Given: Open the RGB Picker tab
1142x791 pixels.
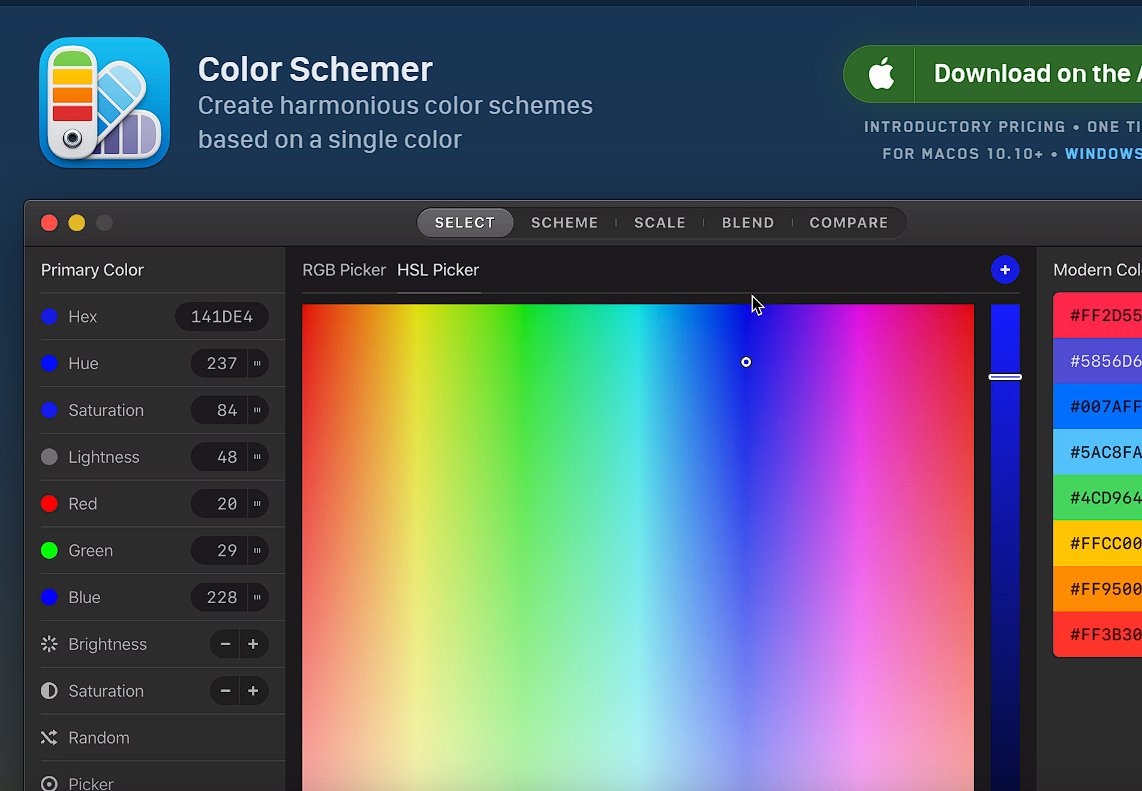Looking at the screenshot, I should [x=344, y=270].
